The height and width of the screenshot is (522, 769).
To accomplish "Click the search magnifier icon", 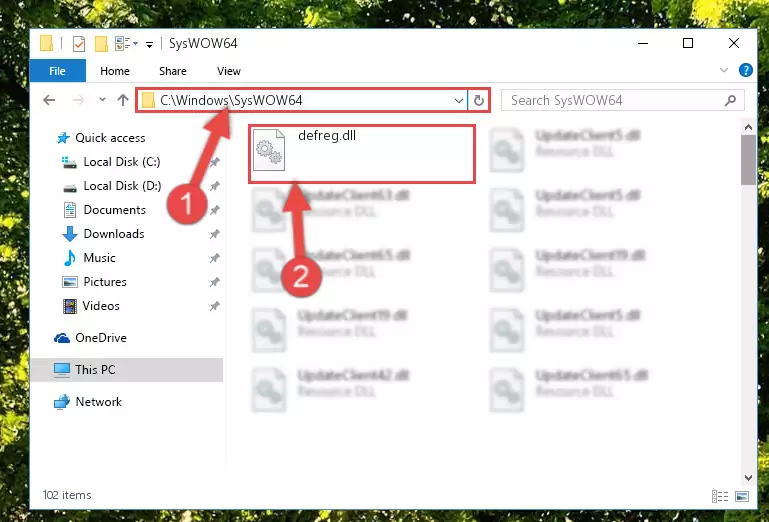I will pos(730,101).
